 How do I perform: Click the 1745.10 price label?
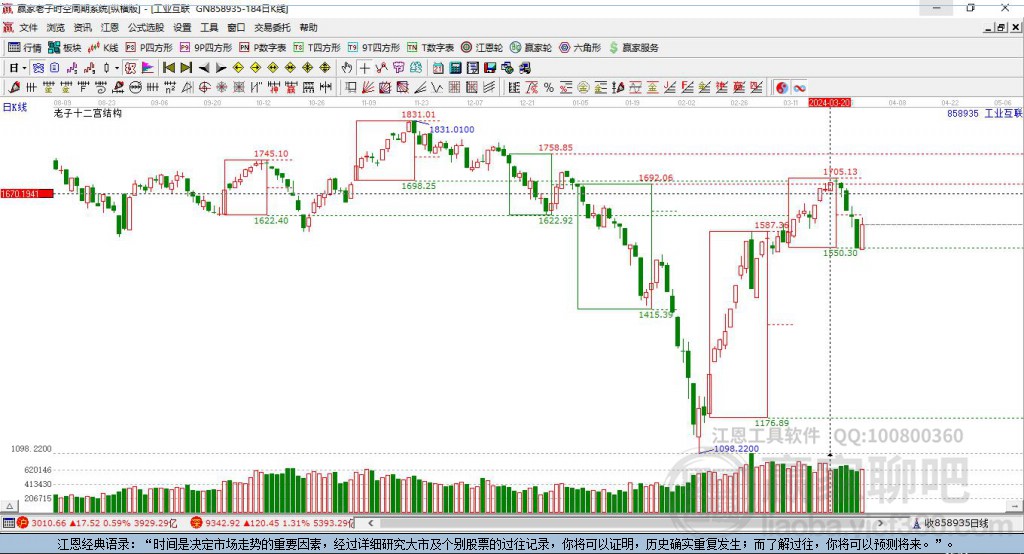click(x=271, y=154)
